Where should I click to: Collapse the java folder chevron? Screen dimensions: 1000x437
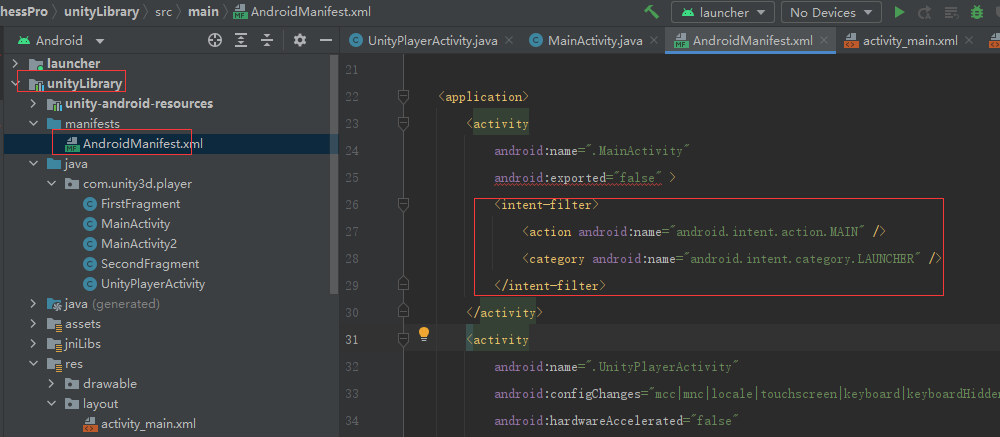click(x=33, y=164)
